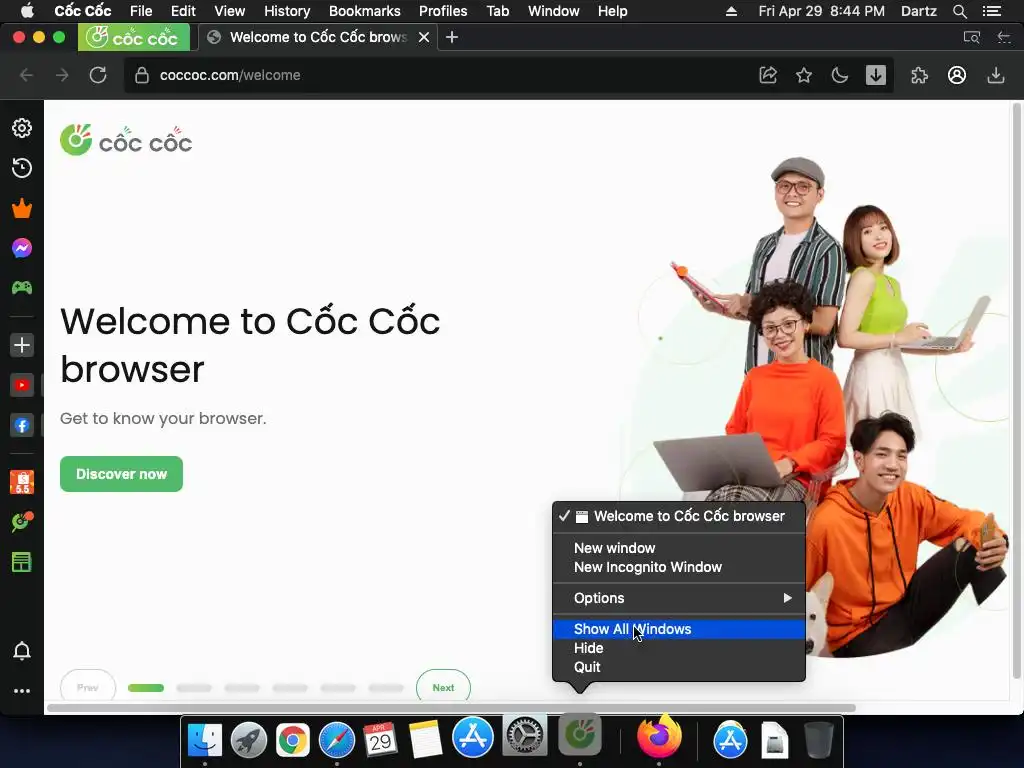Image resolution: width=1024 pixels, height=768 pixels.
Task: Open Google Chrome from the Dock
Action: [x=292, y=740]
